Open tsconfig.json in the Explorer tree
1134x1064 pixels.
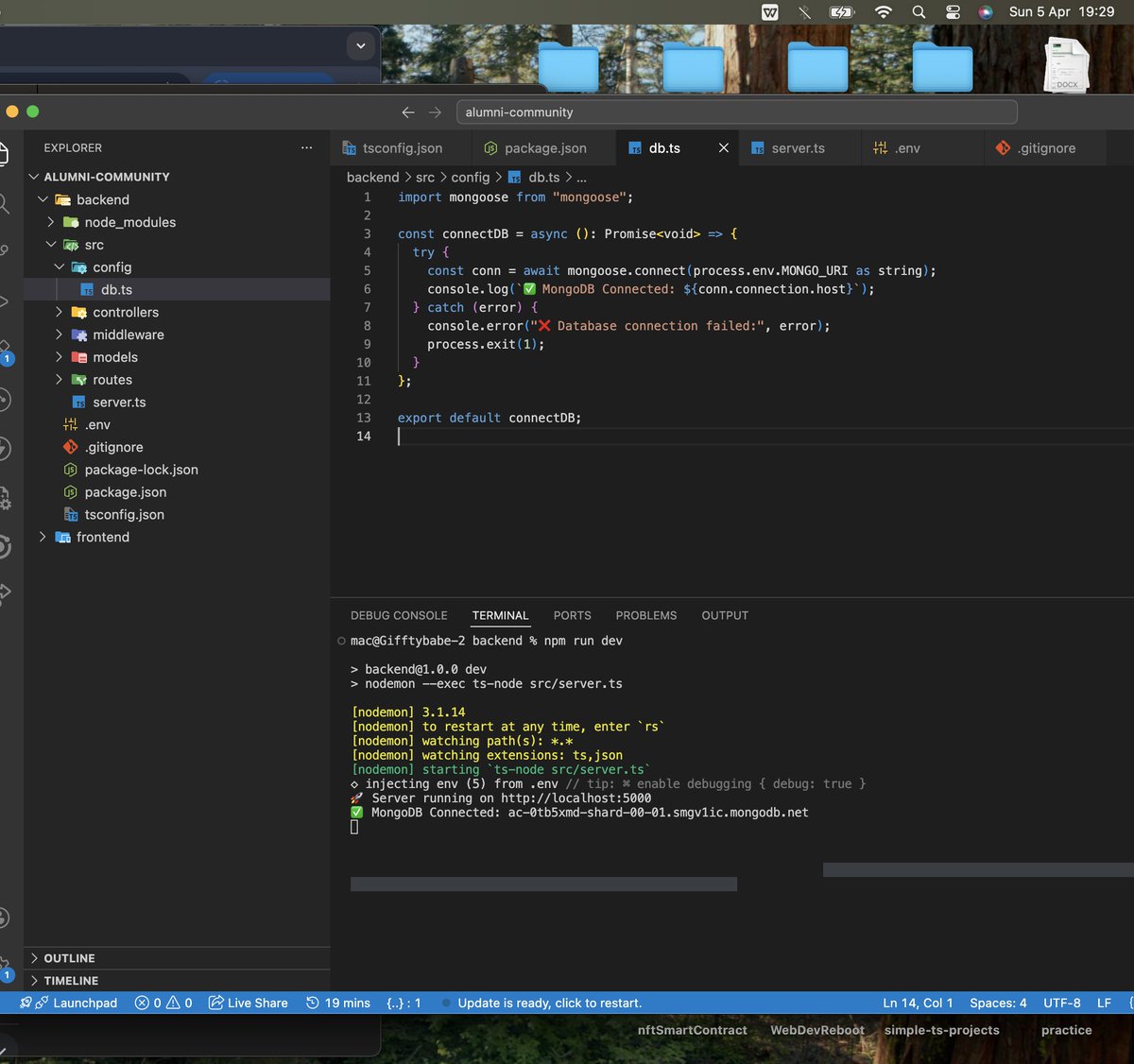(177, 515)
